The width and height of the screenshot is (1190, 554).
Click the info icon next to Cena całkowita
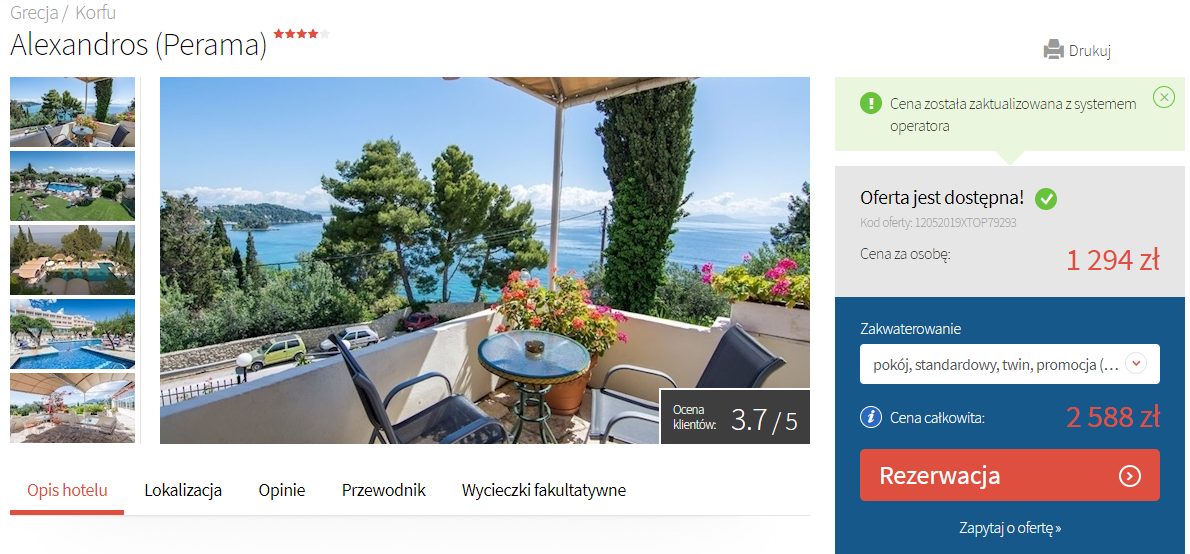870,417
